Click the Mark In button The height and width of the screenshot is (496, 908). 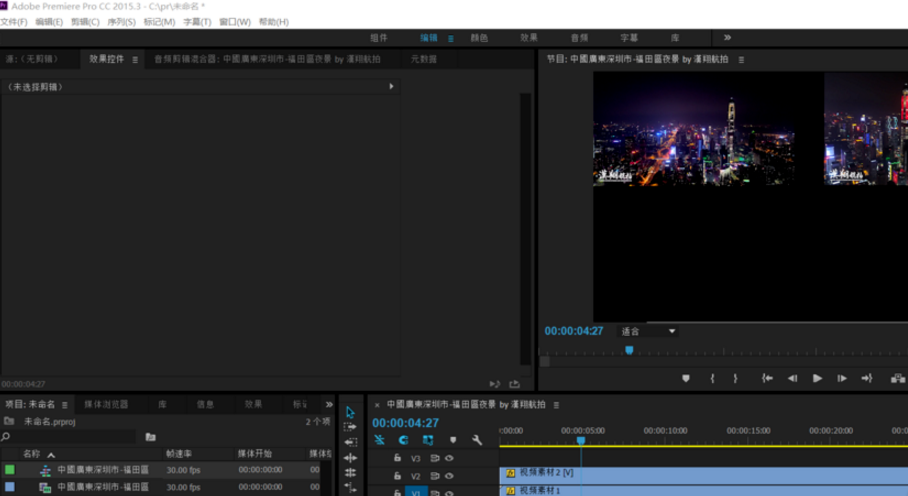click(x=712, y=378)
